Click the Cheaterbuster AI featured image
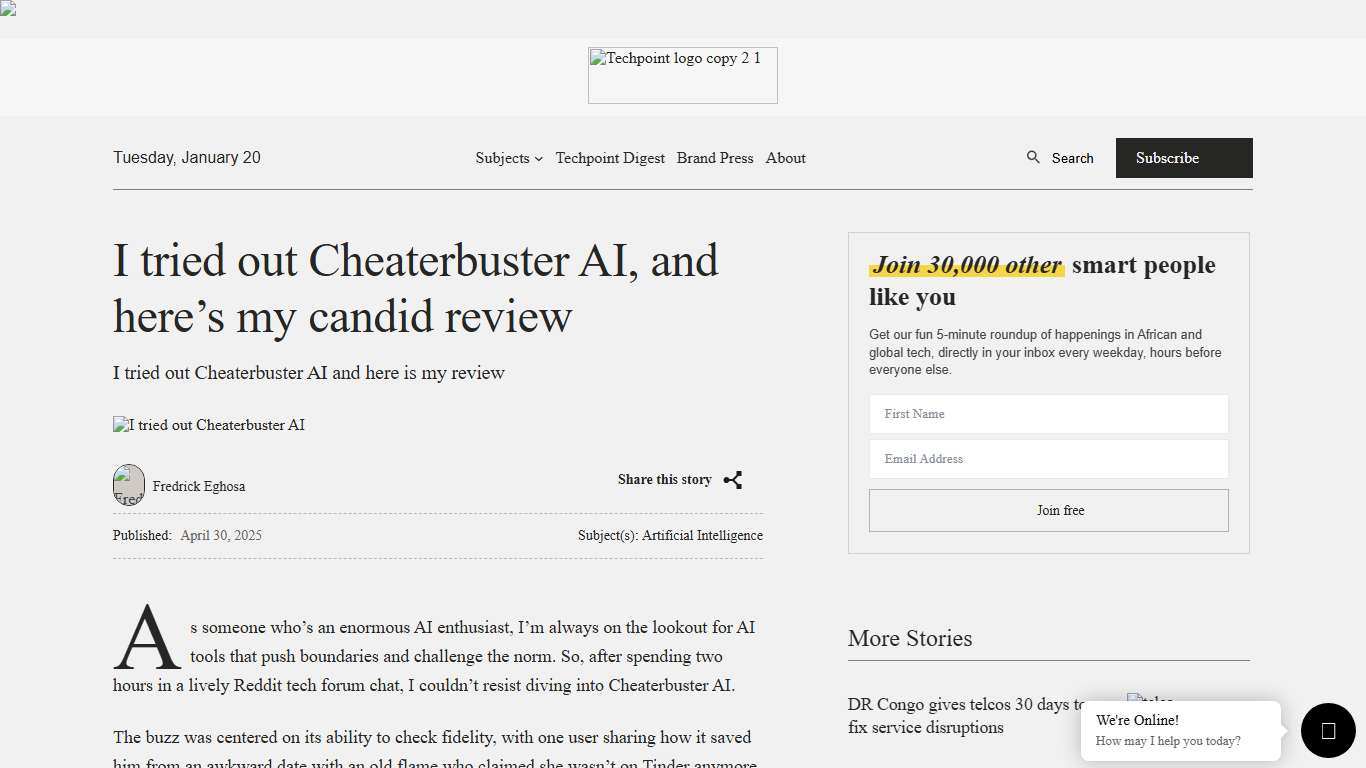Screen dimensions: 1366x768 [208, 424]
